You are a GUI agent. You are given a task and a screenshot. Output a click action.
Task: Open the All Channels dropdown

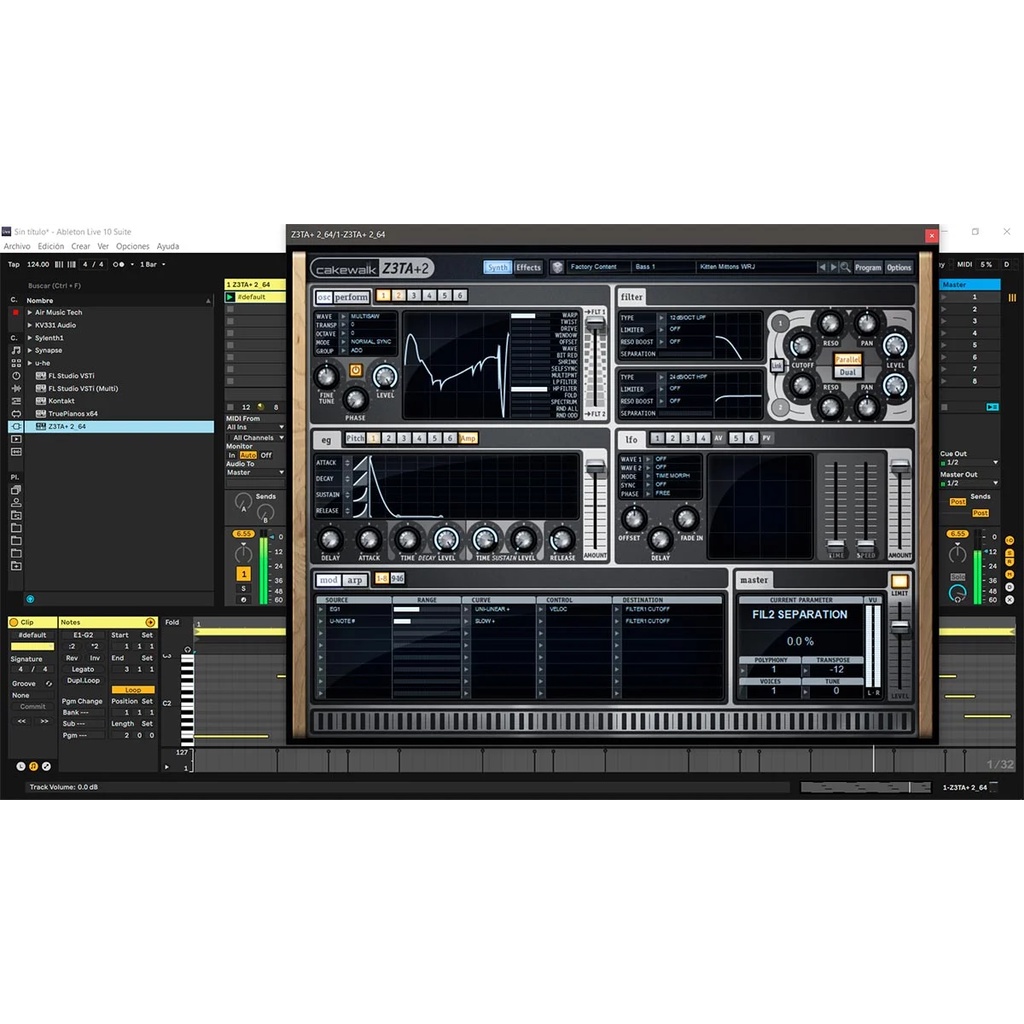pos(255,438)
